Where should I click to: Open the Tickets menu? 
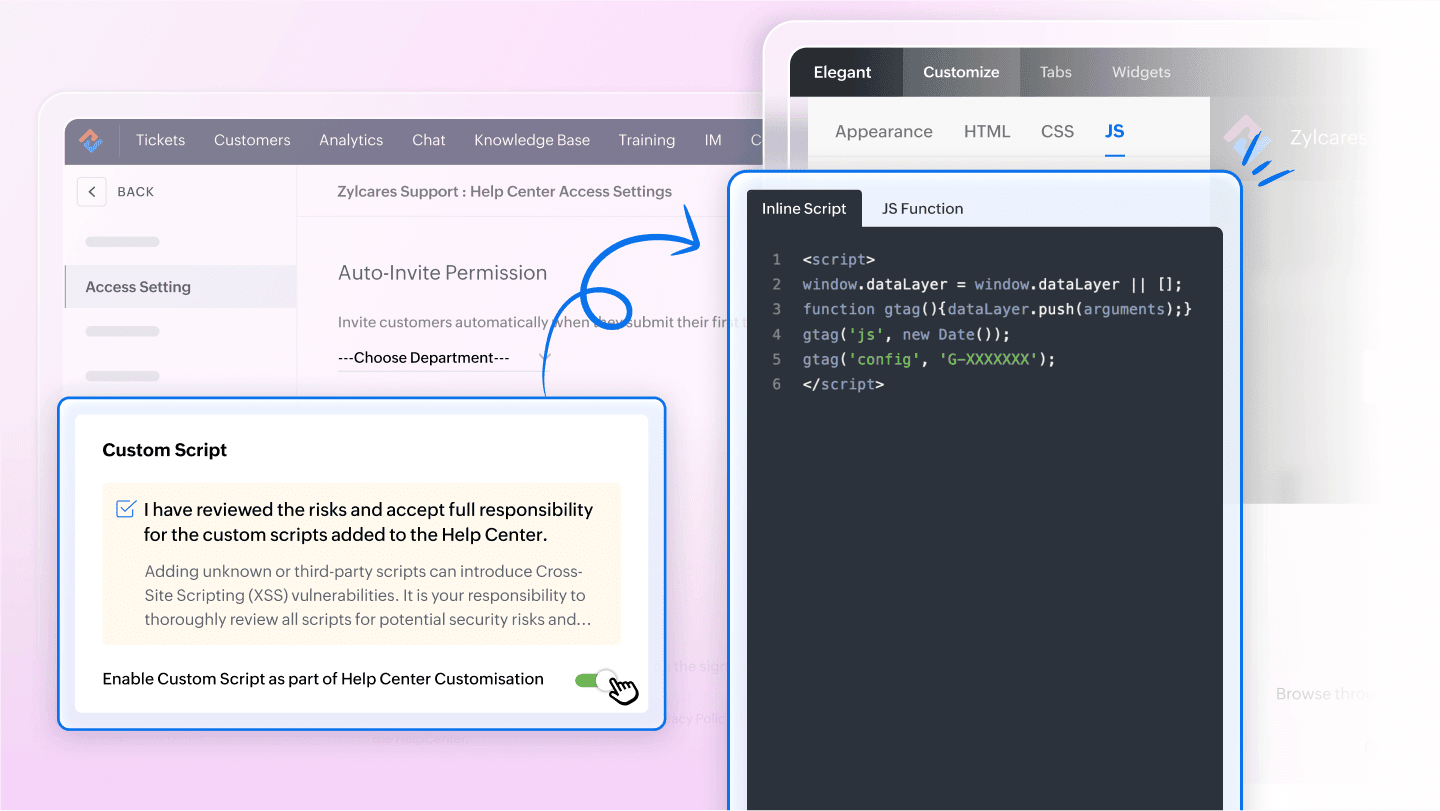[160, 140]
